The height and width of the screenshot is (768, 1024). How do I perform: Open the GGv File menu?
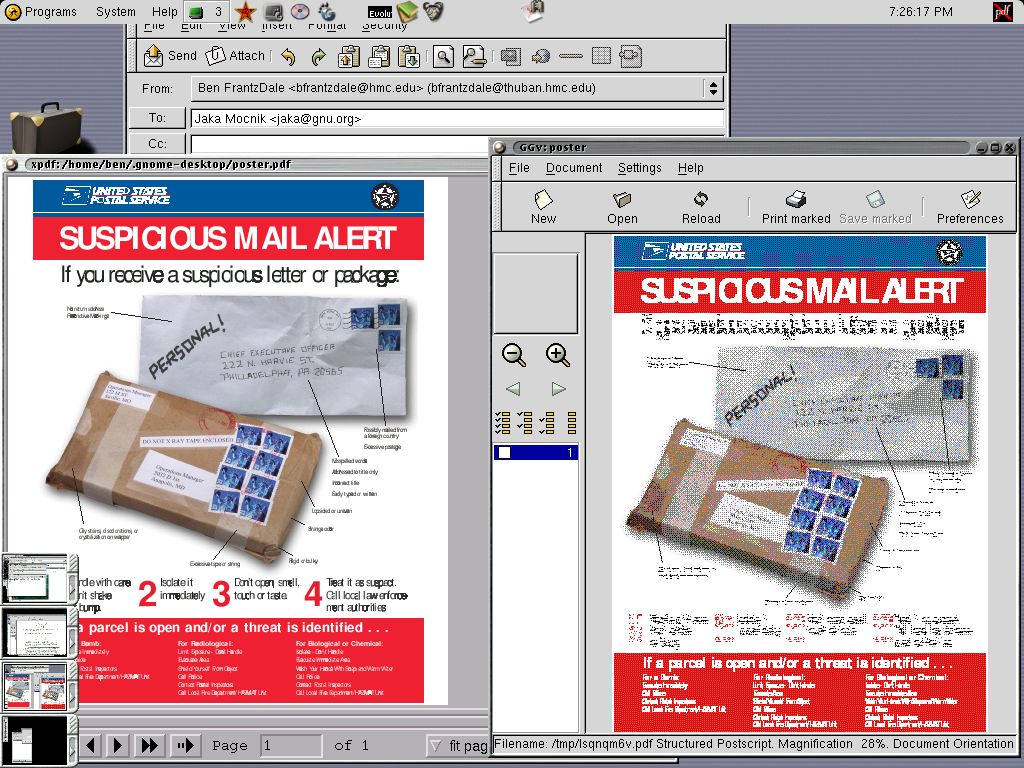click(x=519, y=168)
